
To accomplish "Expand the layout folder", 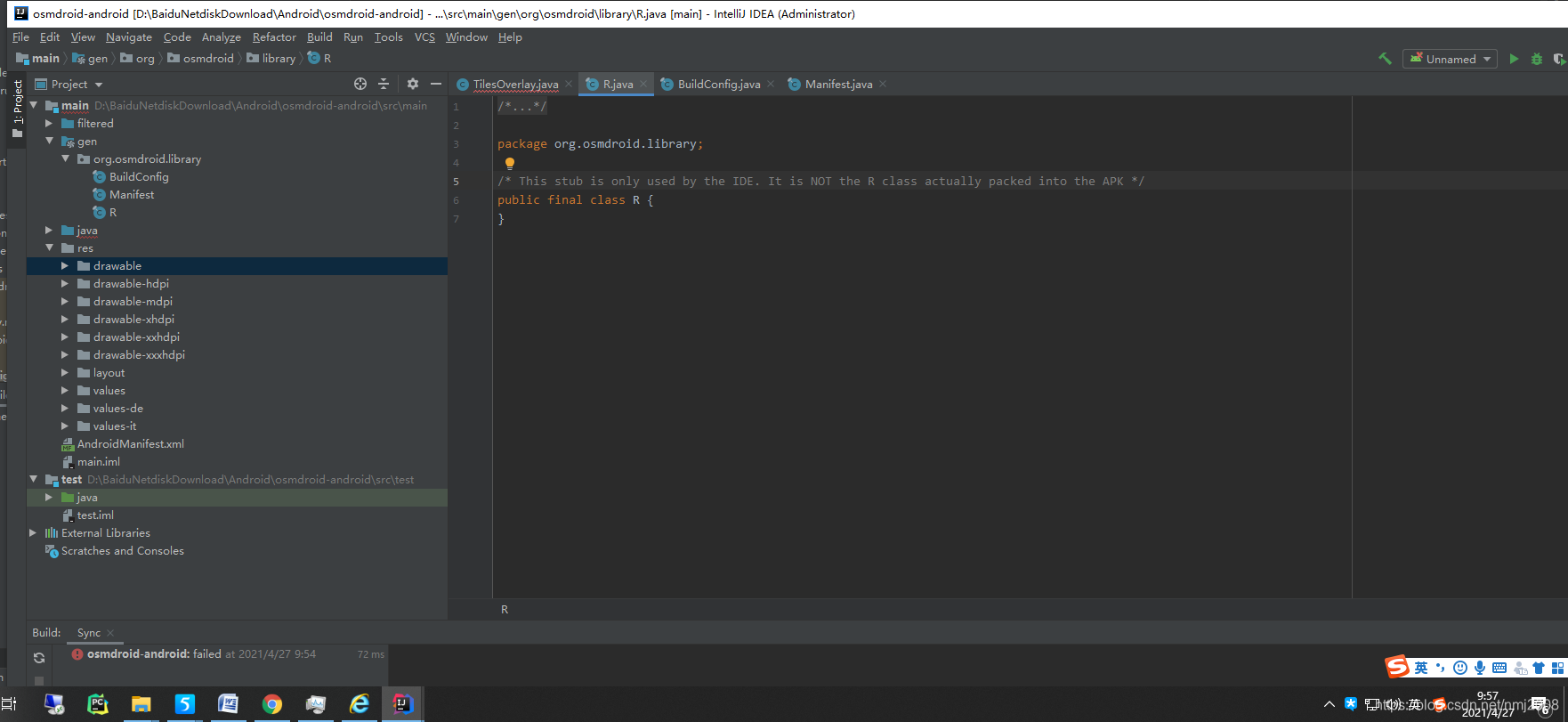I will [x=65, y=373].
